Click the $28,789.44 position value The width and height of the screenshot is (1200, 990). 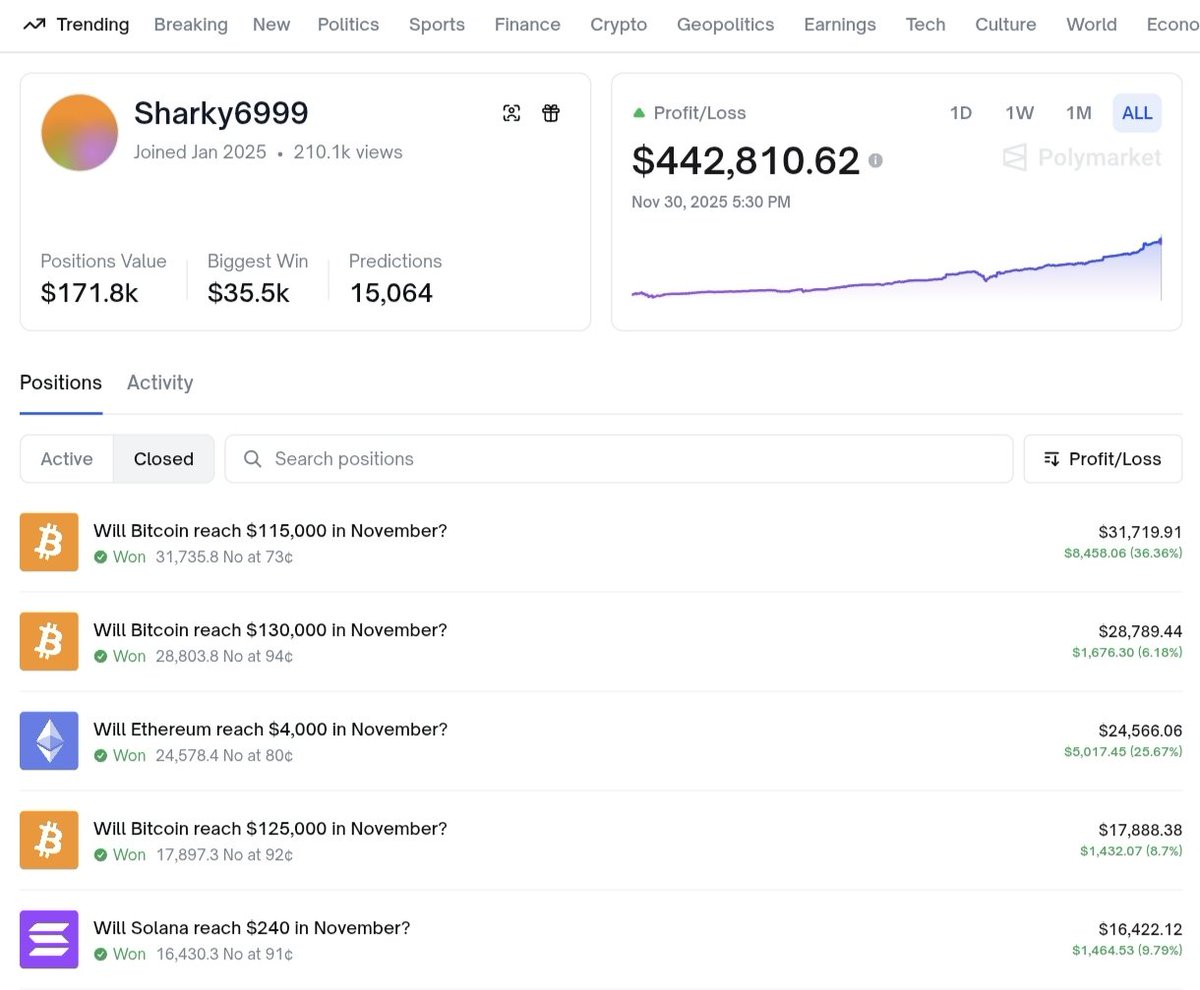tap(1140, 632)
